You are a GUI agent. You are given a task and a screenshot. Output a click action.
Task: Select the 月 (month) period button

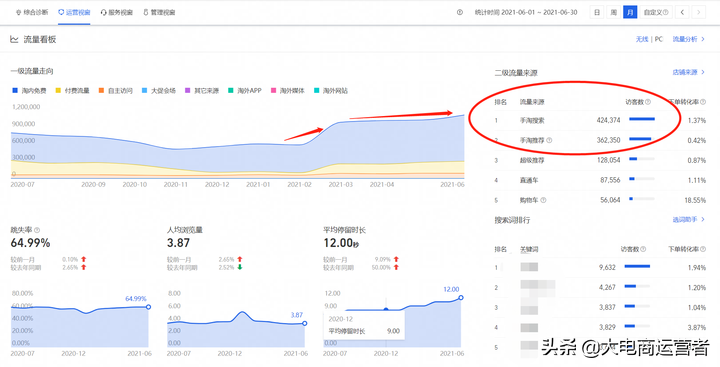point(630,12)
